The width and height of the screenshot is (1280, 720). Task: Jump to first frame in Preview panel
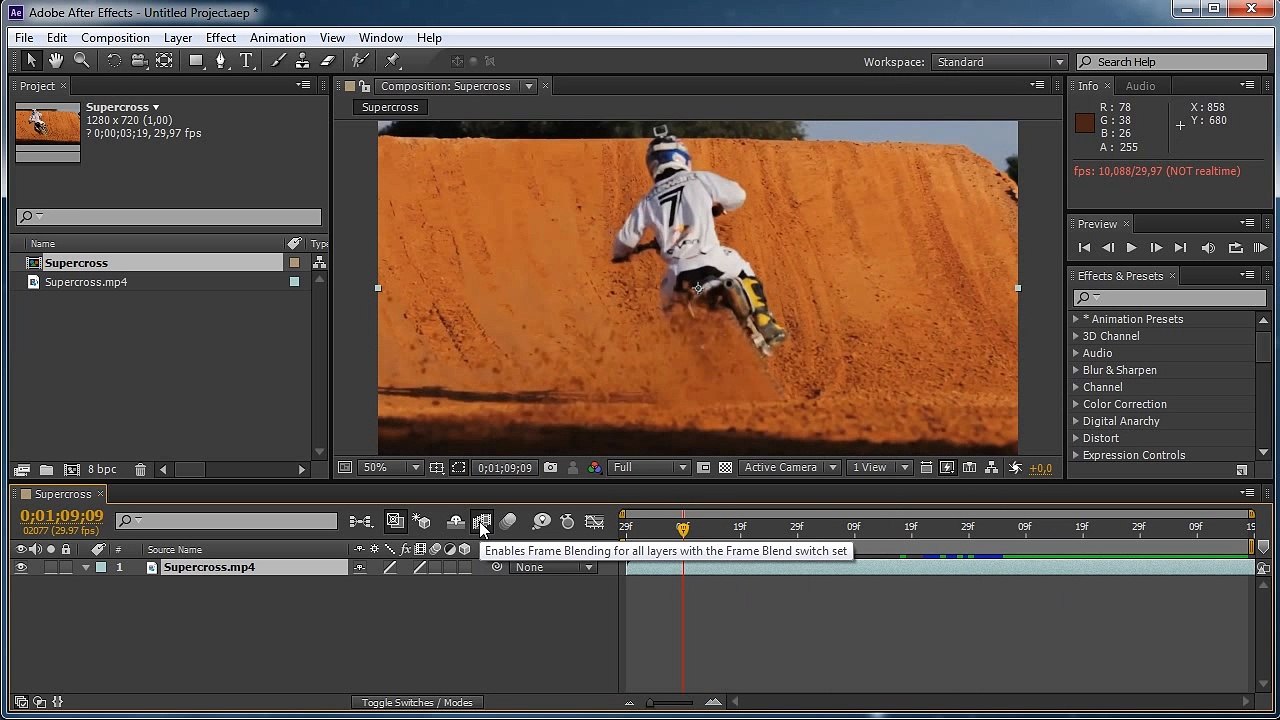click(x=1084, y=248)
